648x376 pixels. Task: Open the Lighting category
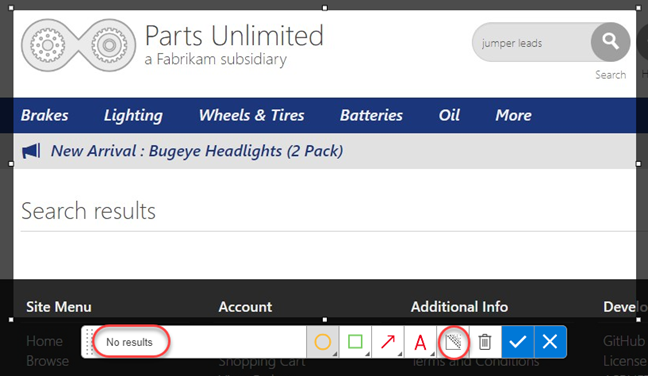point(133,116)
